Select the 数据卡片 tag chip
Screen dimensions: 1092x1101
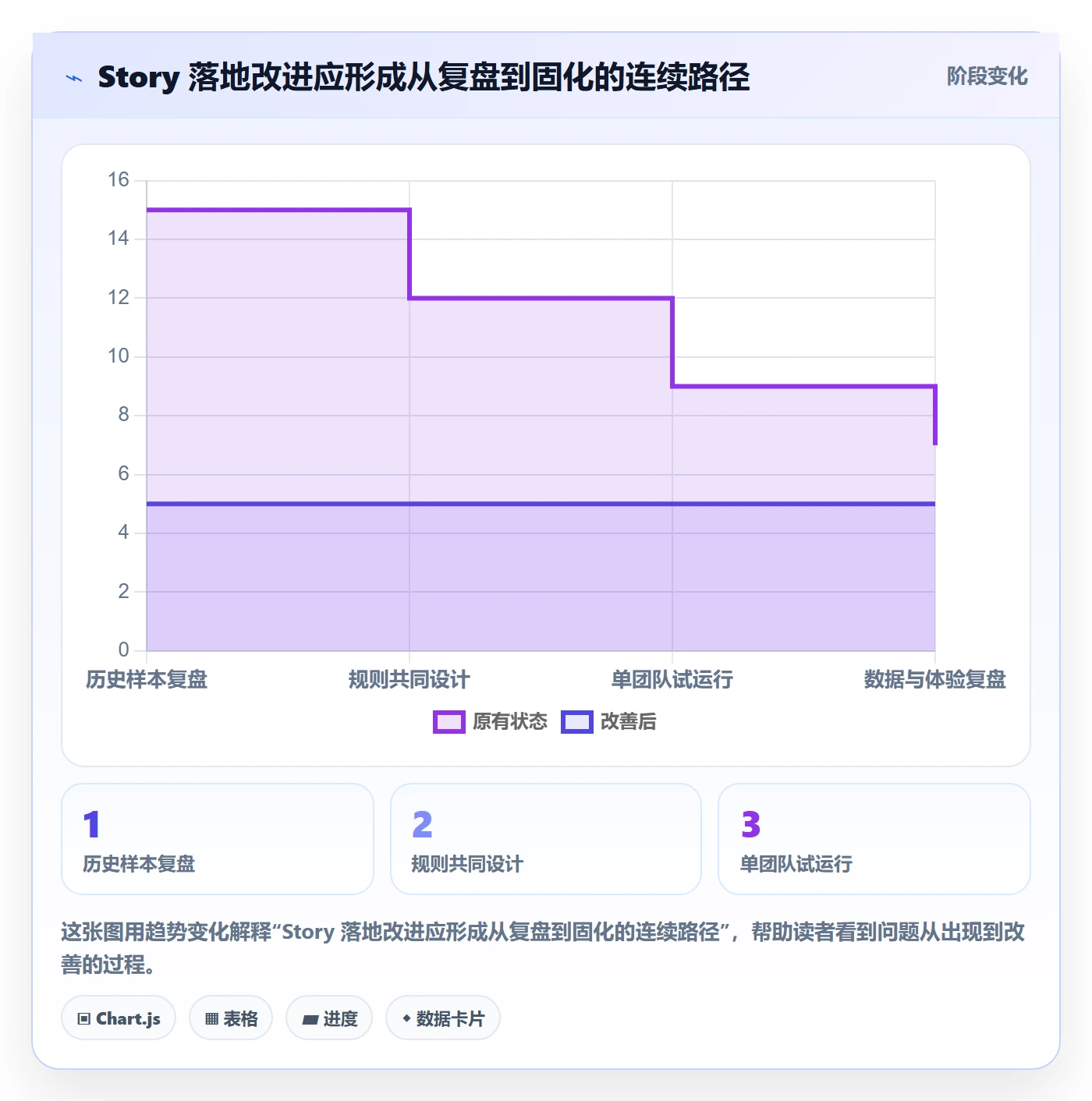[x=443, y=1018]
